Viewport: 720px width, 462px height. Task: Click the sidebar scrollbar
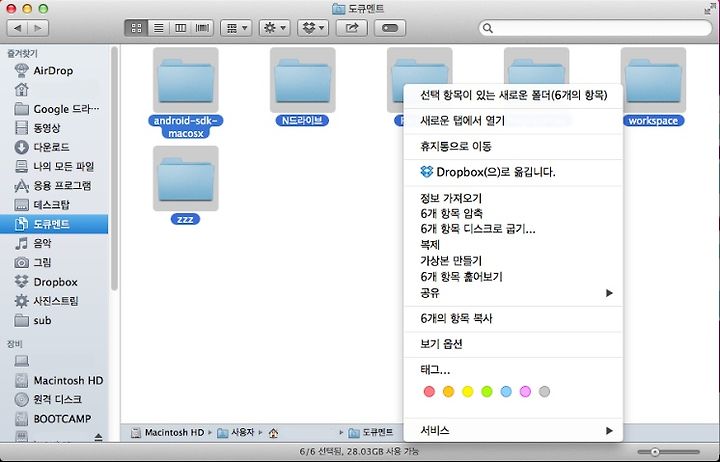(114, 168)
